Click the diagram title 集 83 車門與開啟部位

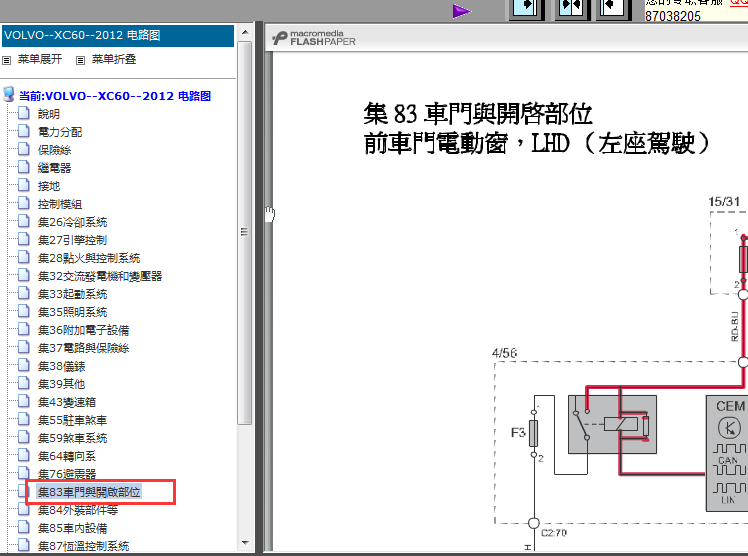click(x=478, y=113)
